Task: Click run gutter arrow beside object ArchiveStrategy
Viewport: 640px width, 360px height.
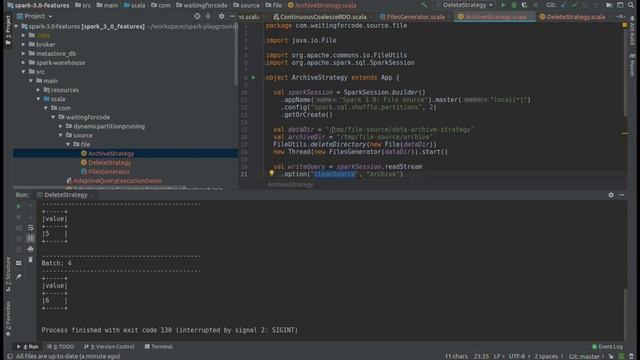Action: click(253, 78)
